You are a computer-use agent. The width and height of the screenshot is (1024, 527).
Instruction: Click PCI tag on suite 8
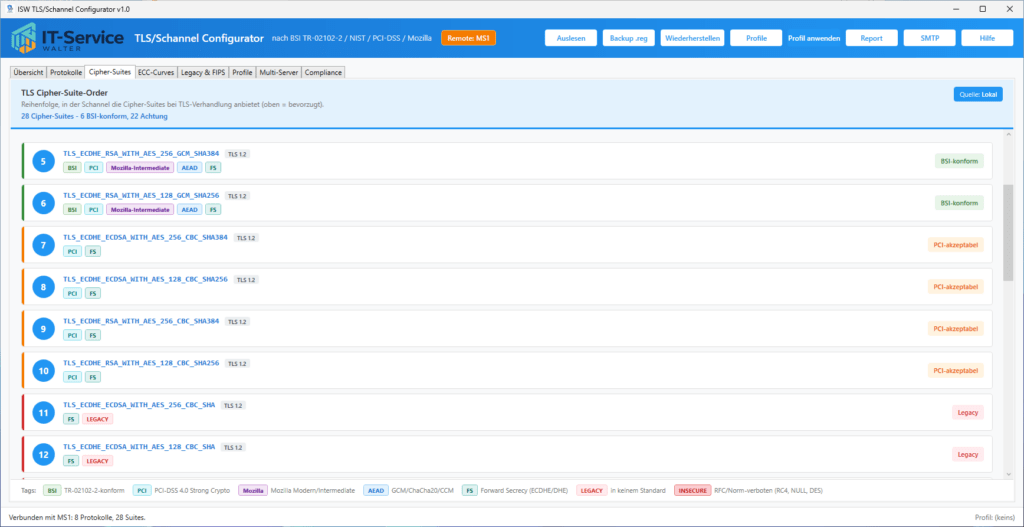(x=72, y=293)
